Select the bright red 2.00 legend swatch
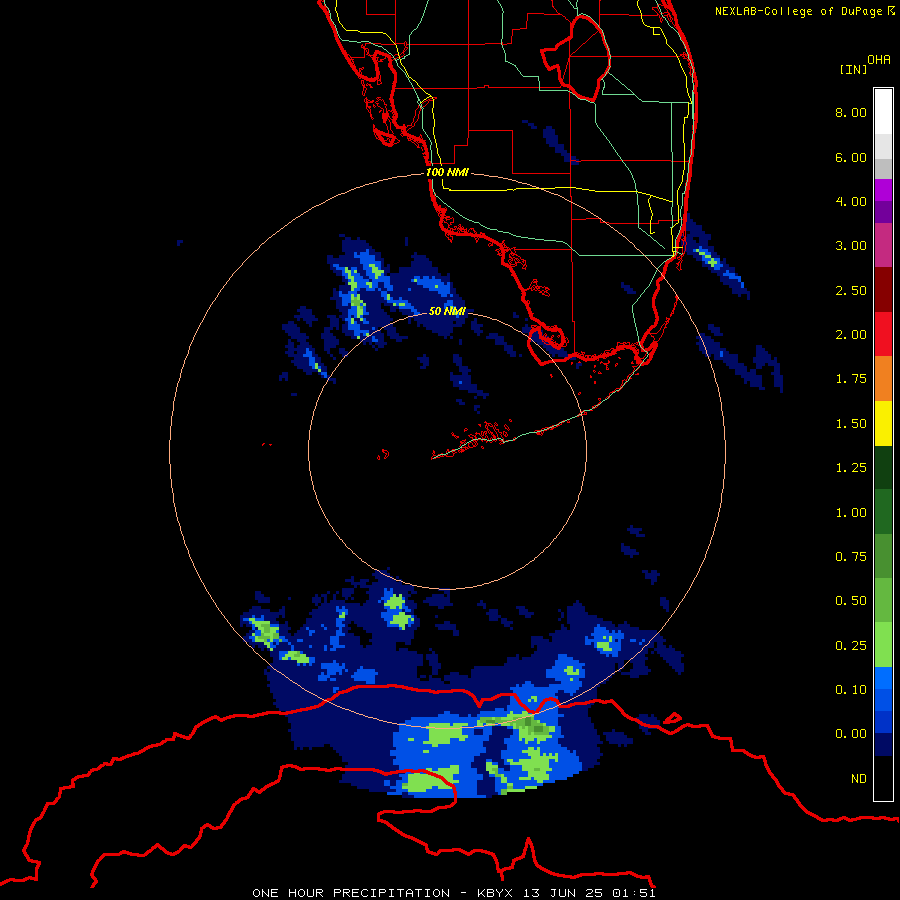Screen dimensions: 900x900 tap(883, 334)
